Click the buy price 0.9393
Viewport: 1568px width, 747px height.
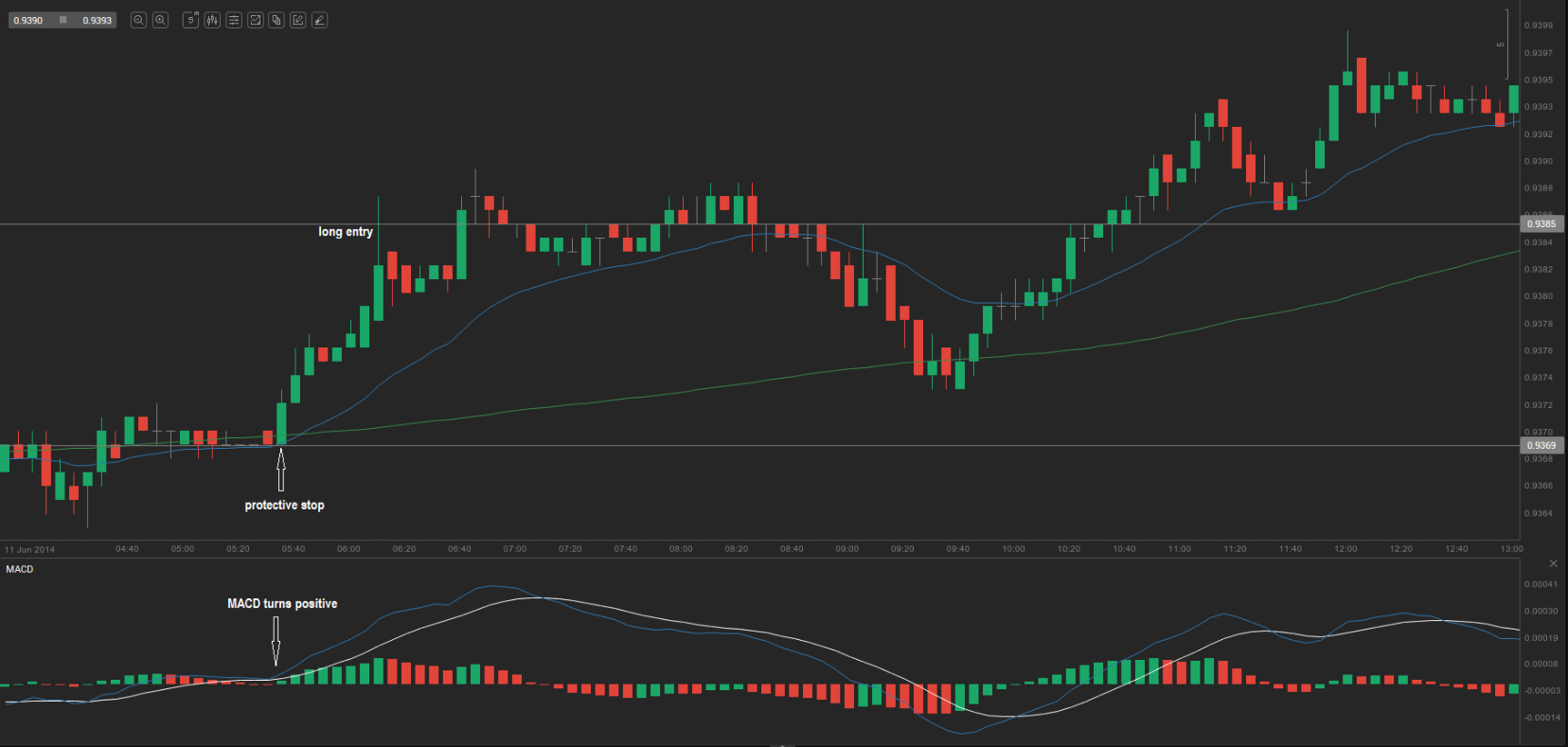(x=97, y=20)
